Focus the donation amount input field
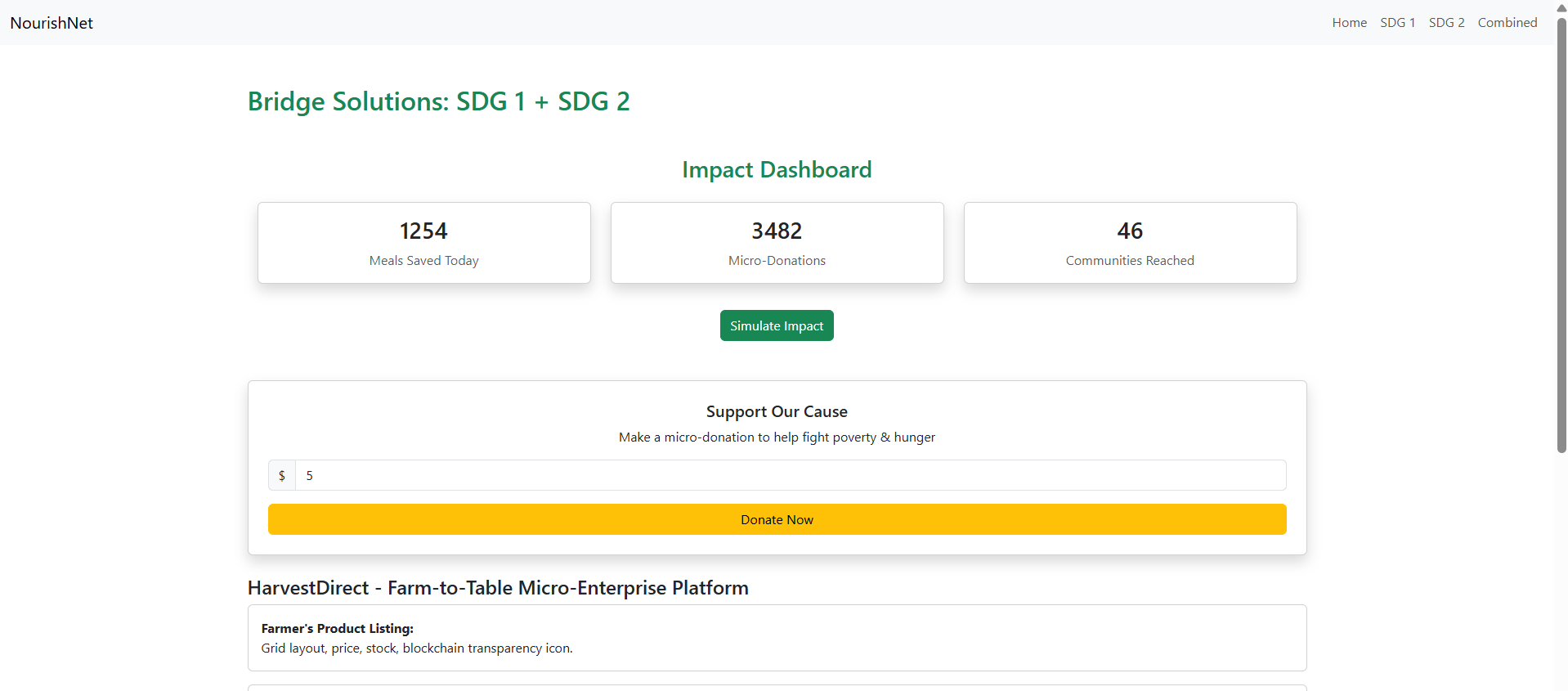Screen dimensions: 1568x691 point(790,475)
